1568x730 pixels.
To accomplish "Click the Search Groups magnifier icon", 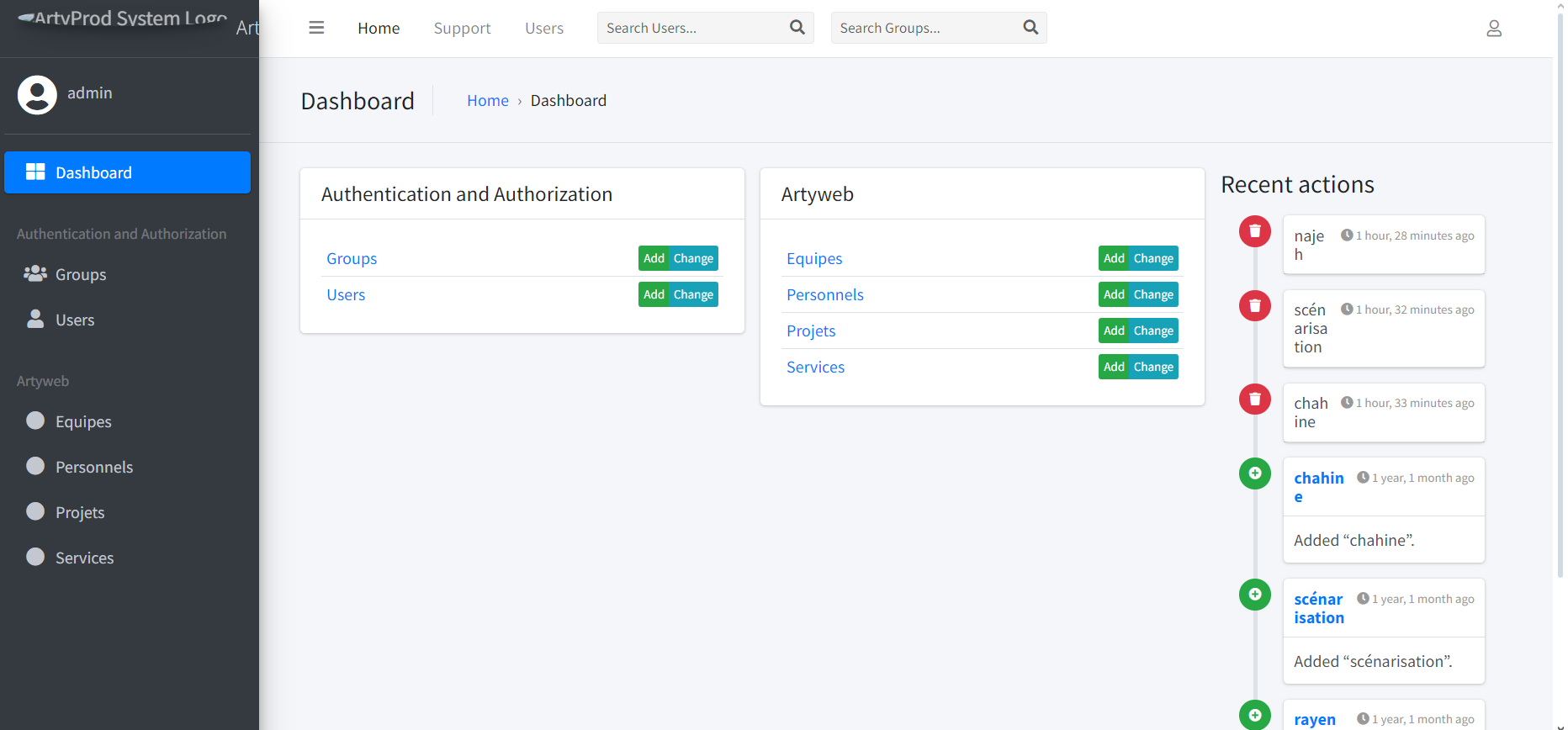I will [x=1030, y=28].
